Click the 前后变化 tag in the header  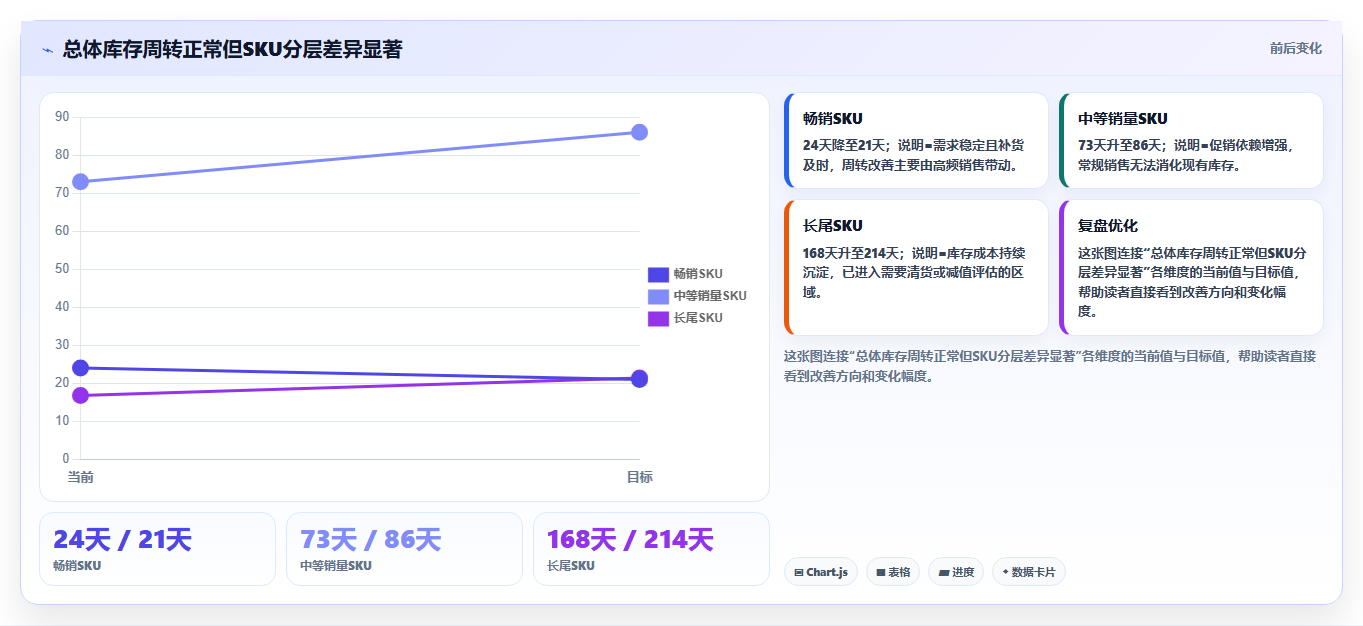pos(1296,48)
